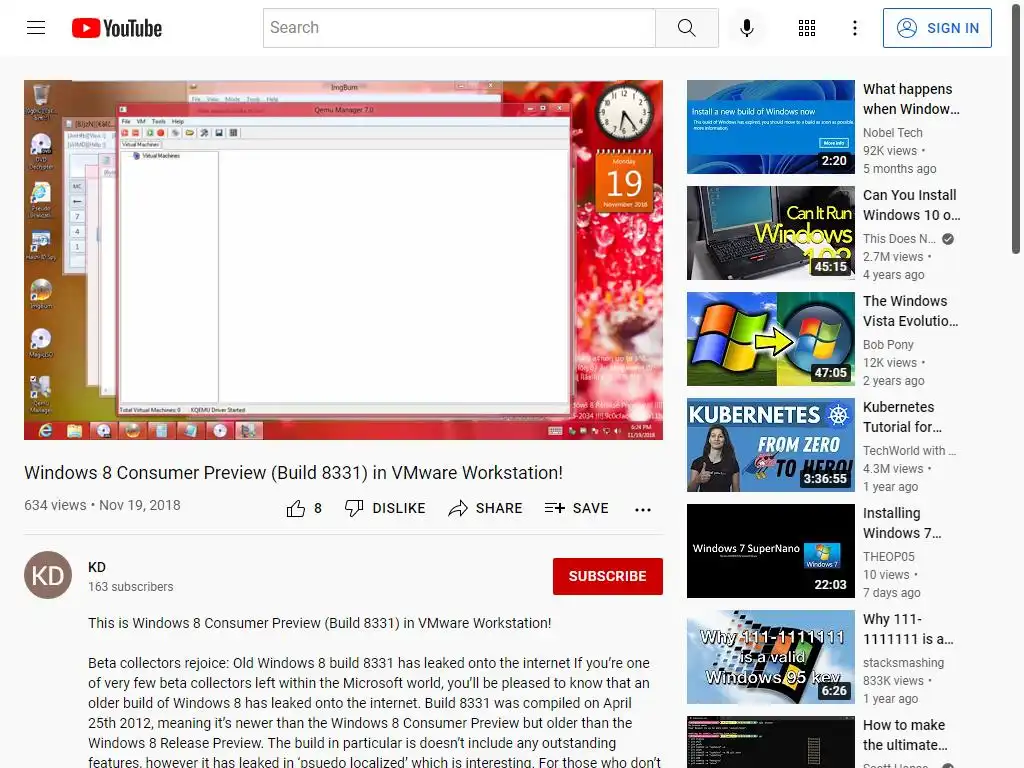This screenshot has width=1024, height=768.
Task: Open the KD channel name link
Action: 97,567
